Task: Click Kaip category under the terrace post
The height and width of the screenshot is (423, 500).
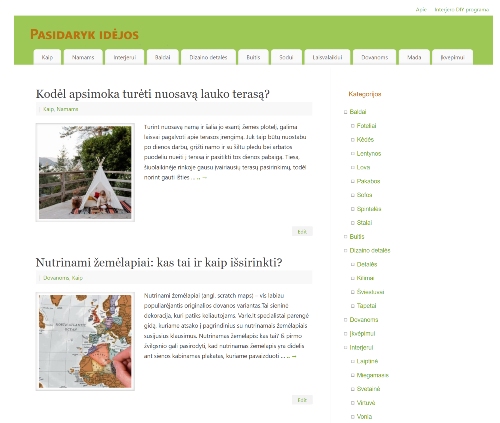Action: pyautogui.click(x=48, y=109)
